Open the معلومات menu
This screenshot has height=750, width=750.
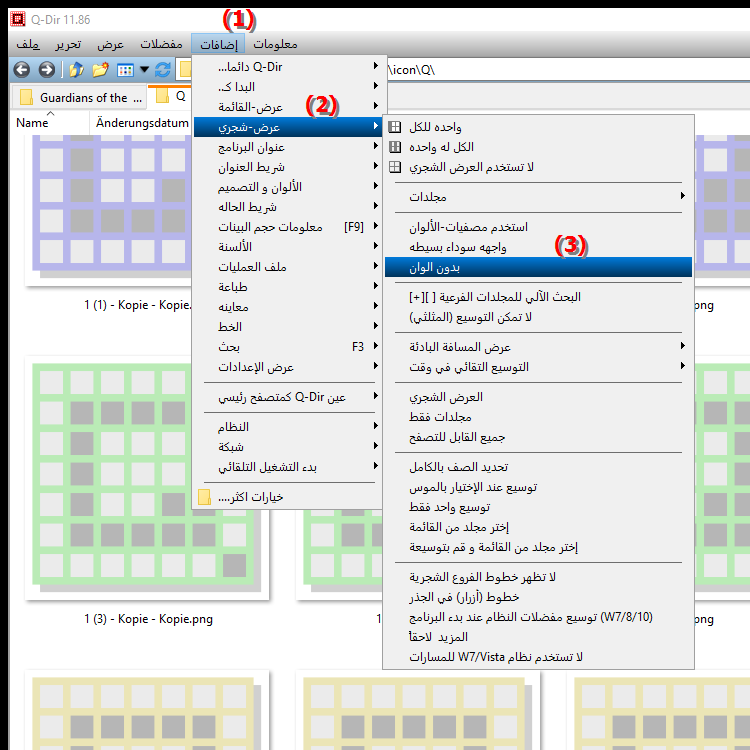pos(275,44)
